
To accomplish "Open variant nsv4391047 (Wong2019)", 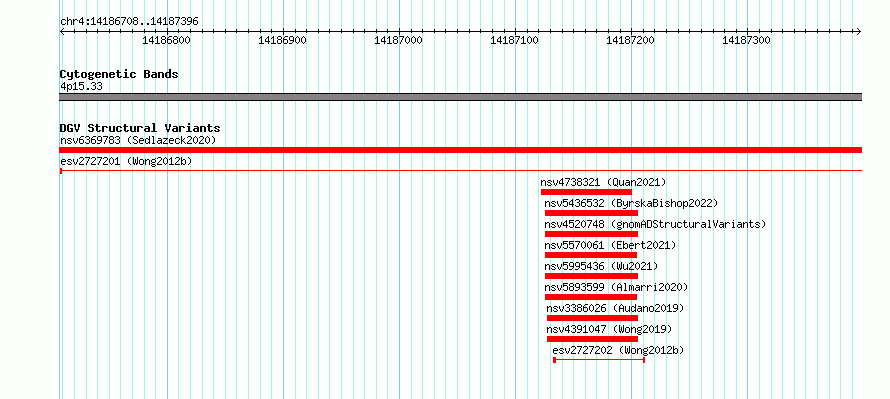I will (x=609, y=329).
